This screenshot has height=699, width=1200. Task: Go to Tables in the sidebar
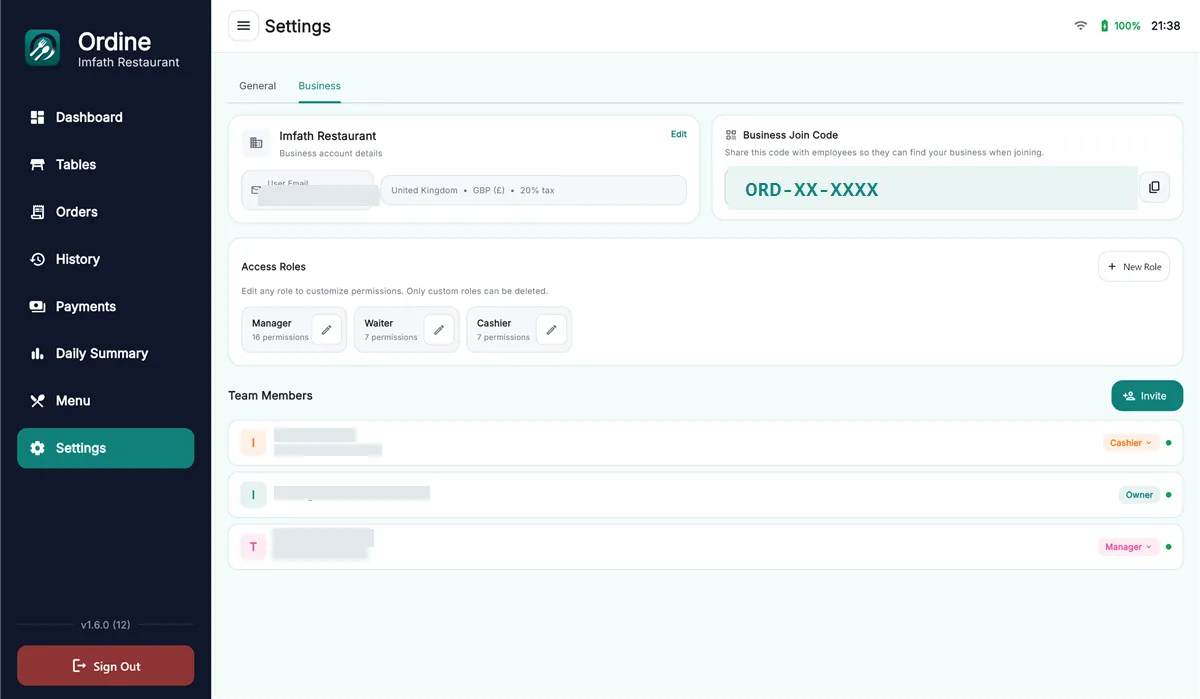pyautogui.click(x=105, y=164)
